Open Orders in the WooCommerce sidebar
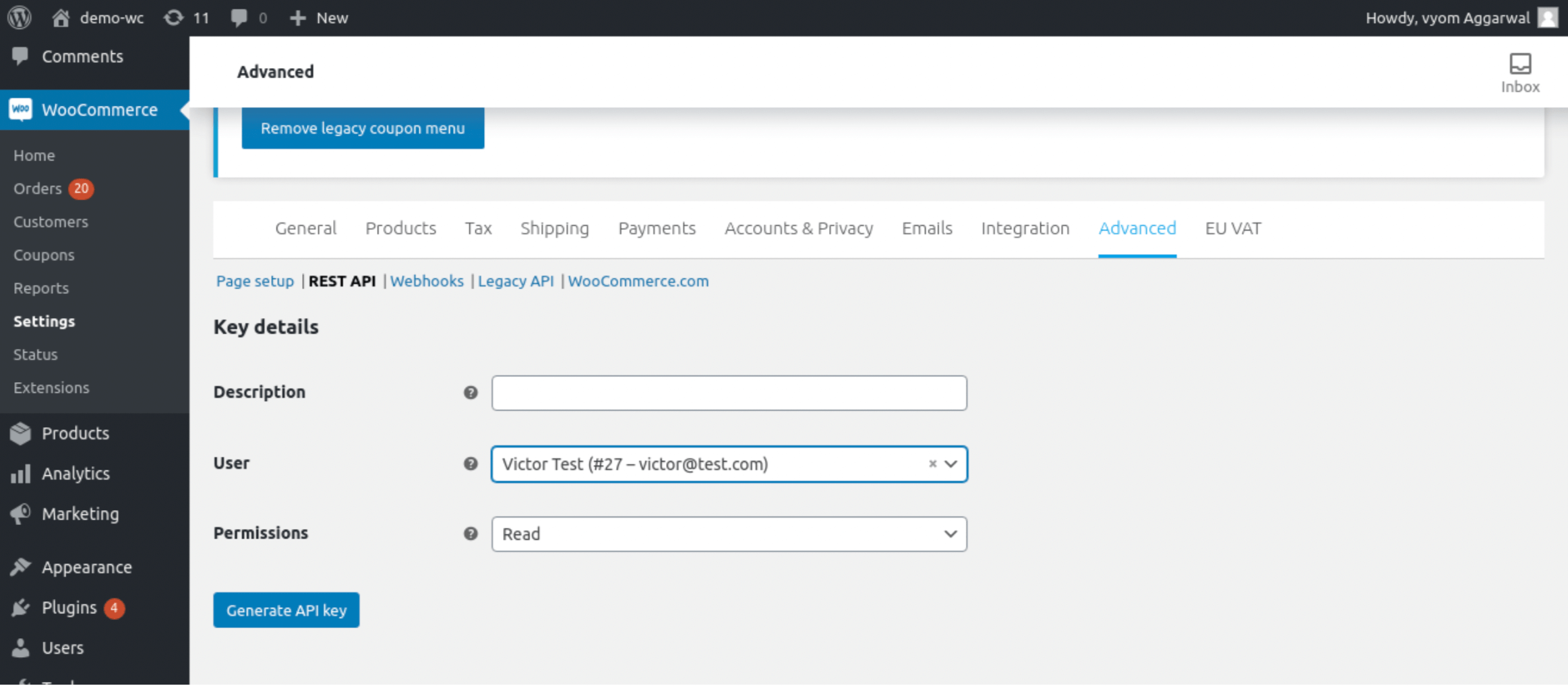This screenshot has height=686, width=1568. [x=38, y=189]
